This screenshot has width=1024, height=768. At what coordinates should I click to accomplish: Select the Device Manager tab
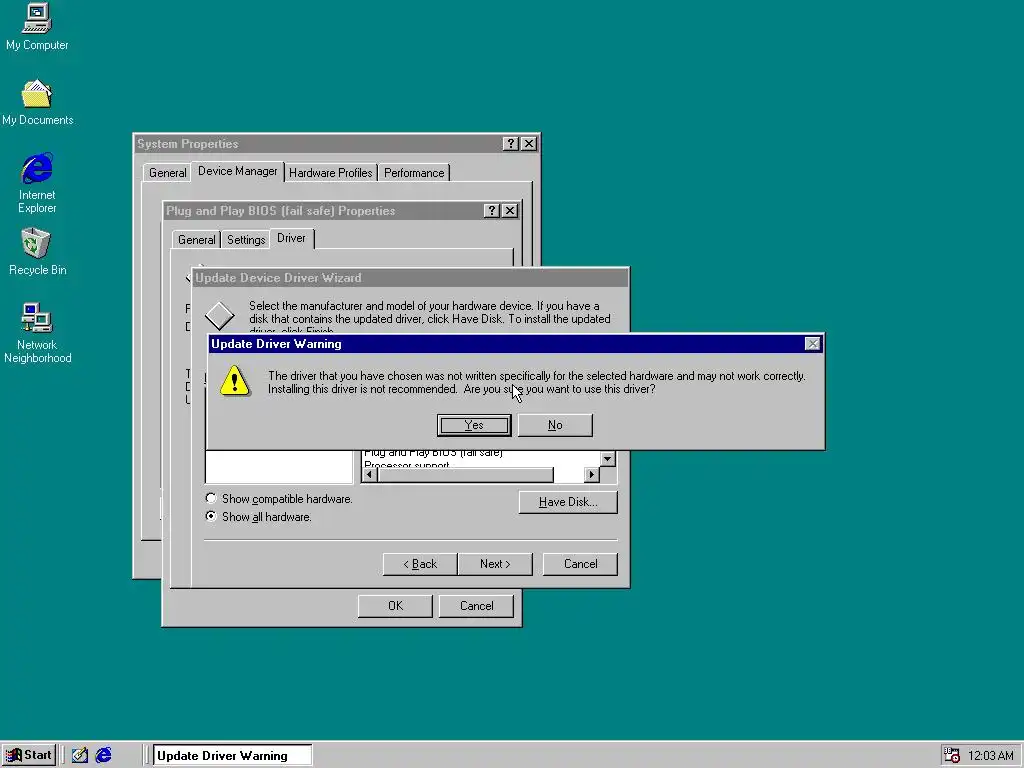coord(238,171)
